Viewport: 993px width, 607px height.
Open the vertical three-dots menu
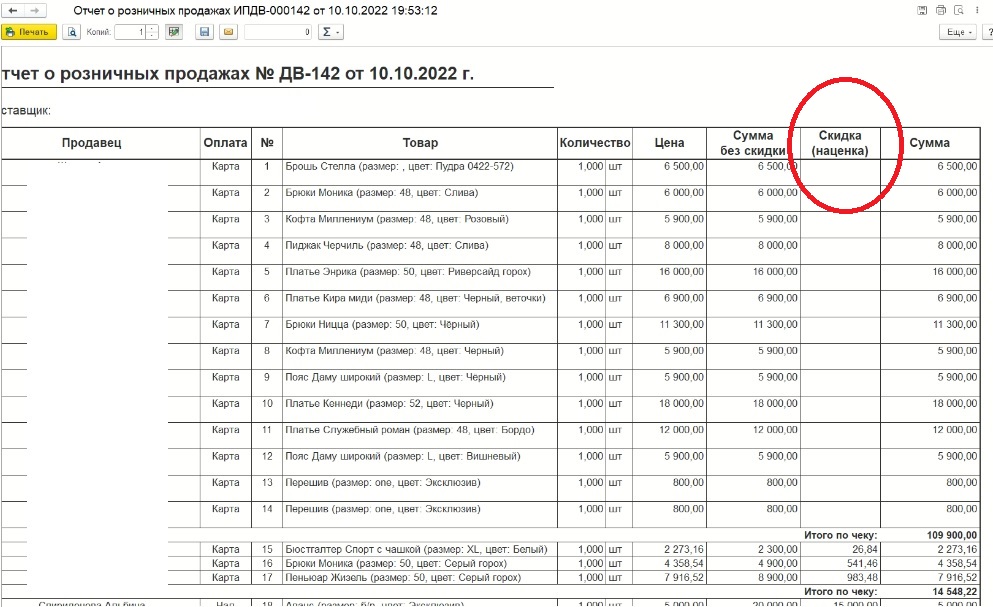click(977, 10)
